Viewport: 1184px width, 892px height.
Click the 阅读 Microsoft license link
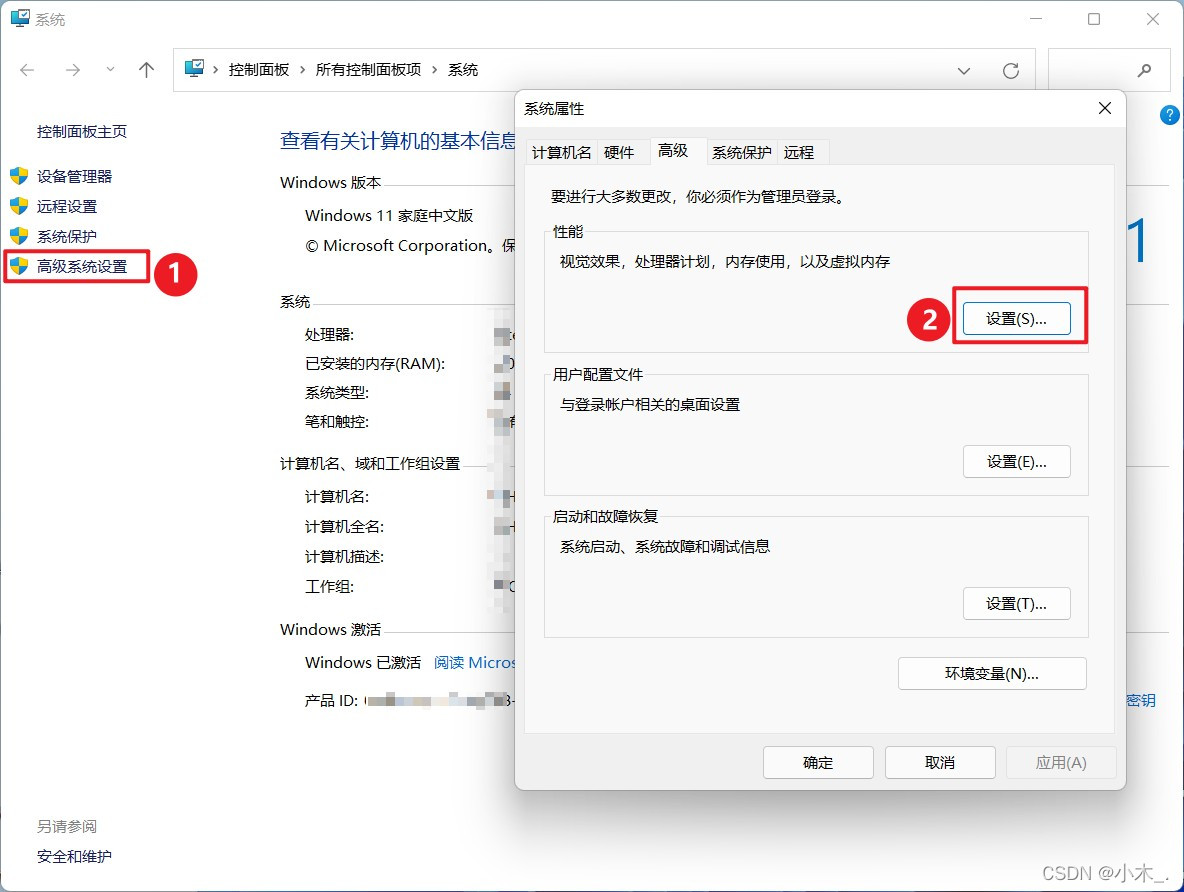(474, 662)
